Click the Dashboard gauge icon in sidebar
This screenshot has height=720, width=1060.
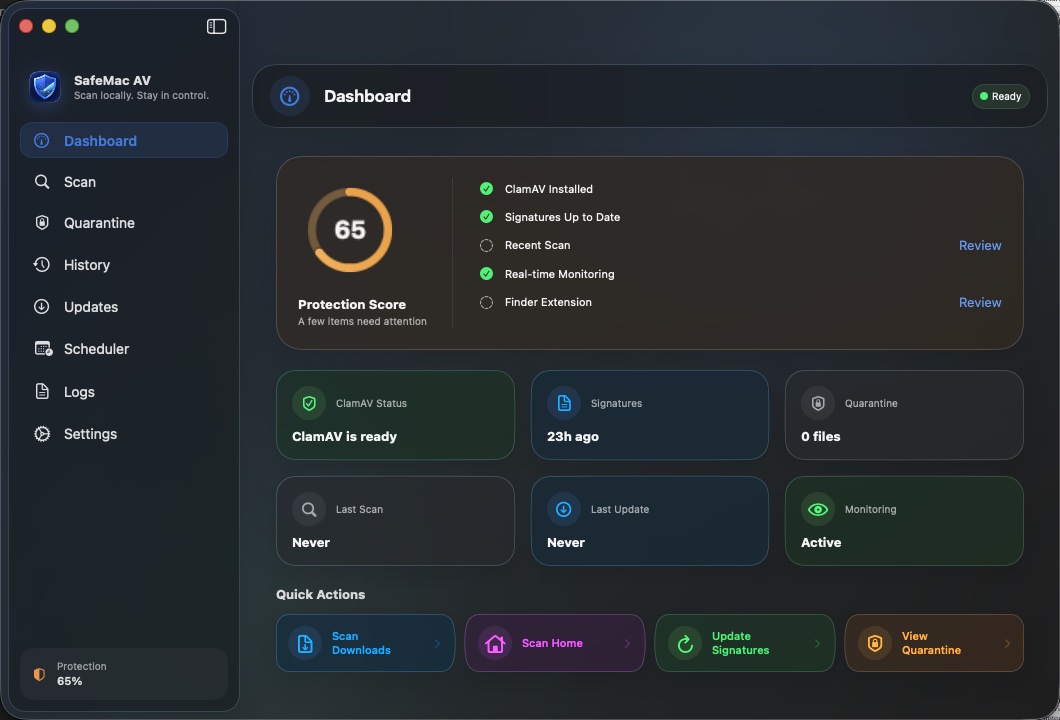coord(42,141)
